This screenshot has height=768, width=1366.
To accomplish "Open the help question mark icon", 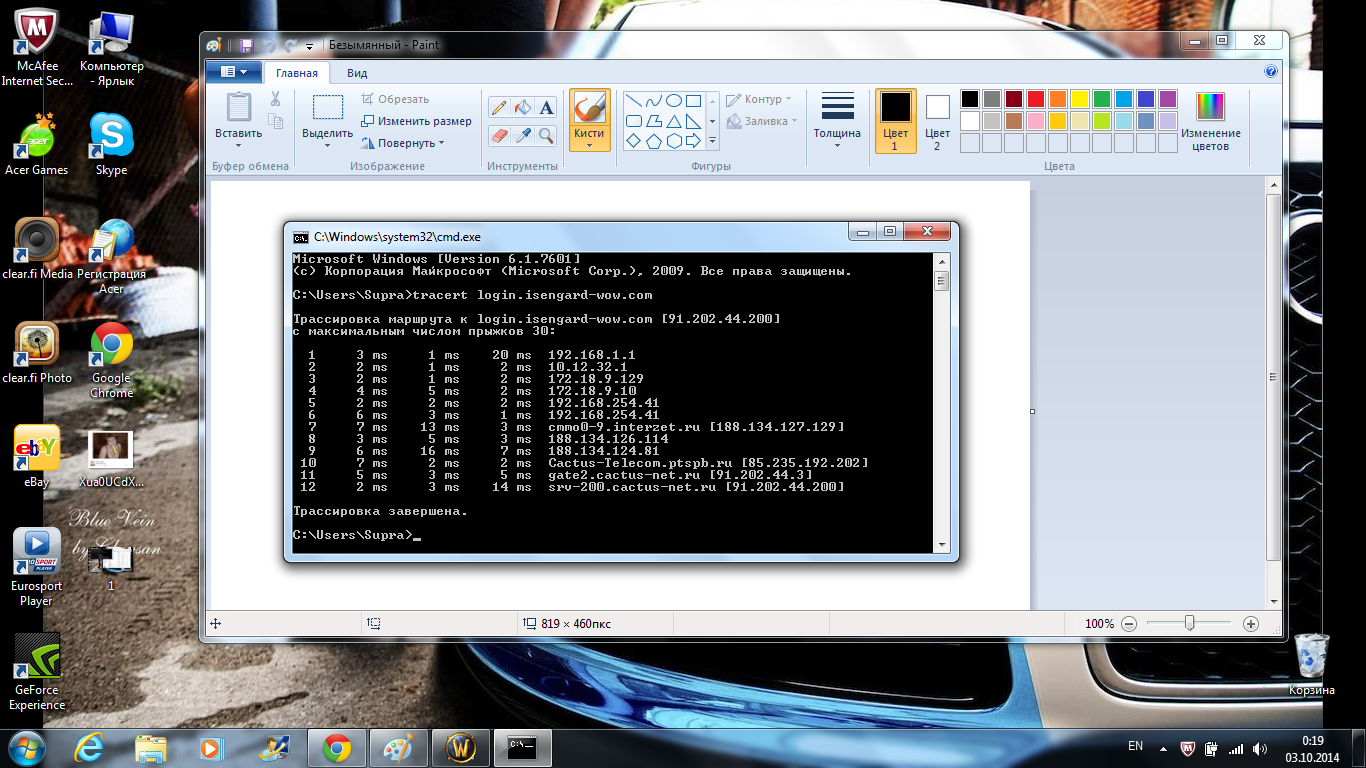I will 1271,72.
